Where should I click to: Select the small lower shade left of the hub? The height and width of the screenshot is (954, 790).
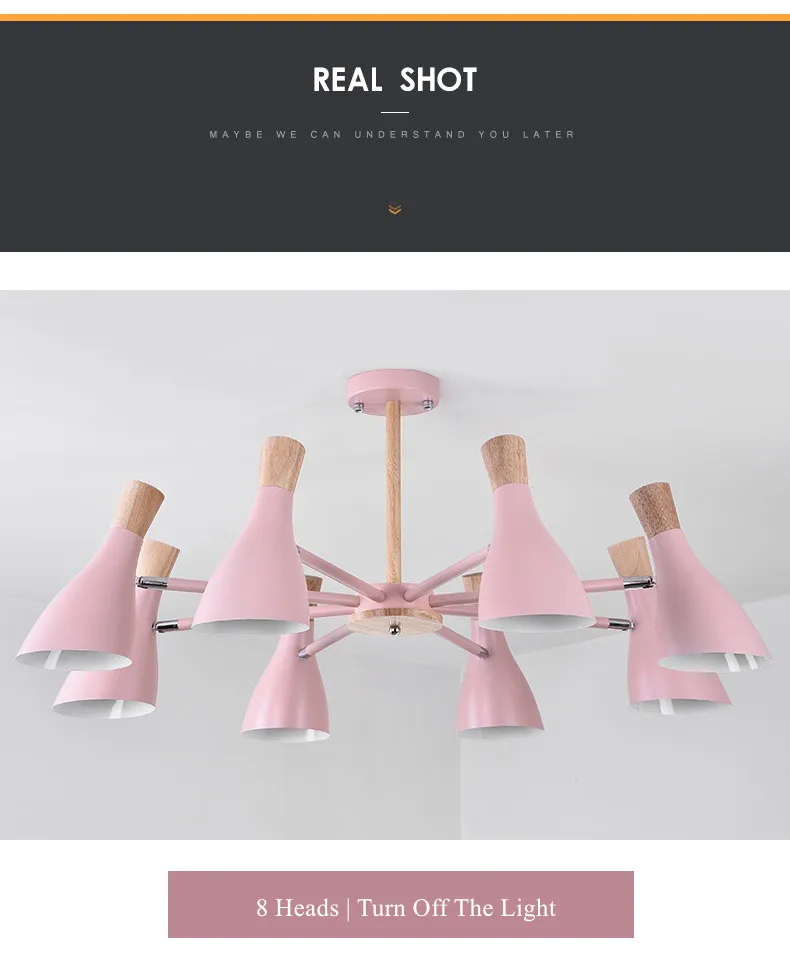(285, 686)
